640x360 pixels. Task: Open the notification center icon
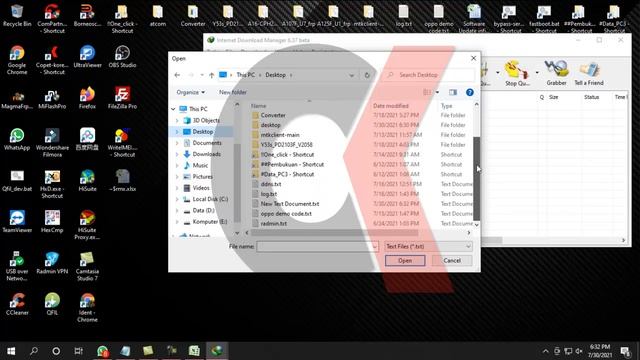click(x=625, y=351)
